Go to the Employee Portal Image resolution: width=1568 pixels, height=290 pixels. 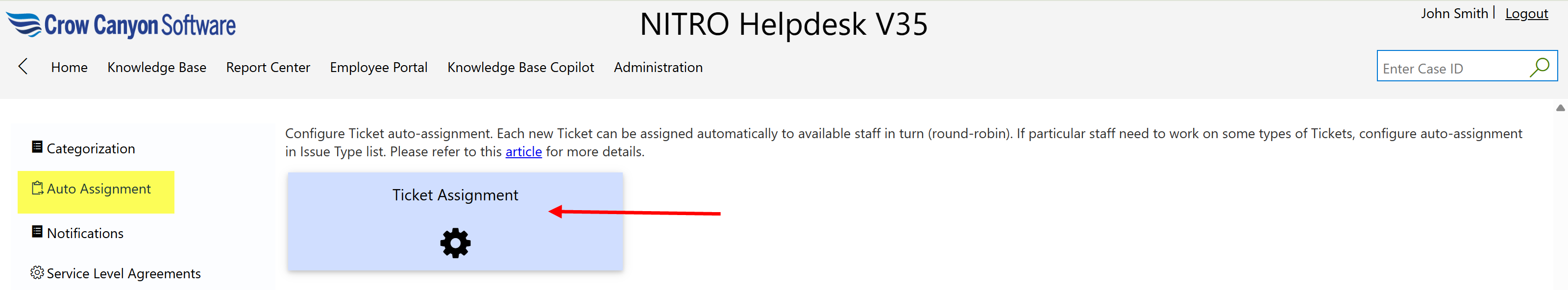[x=379, y=67]
